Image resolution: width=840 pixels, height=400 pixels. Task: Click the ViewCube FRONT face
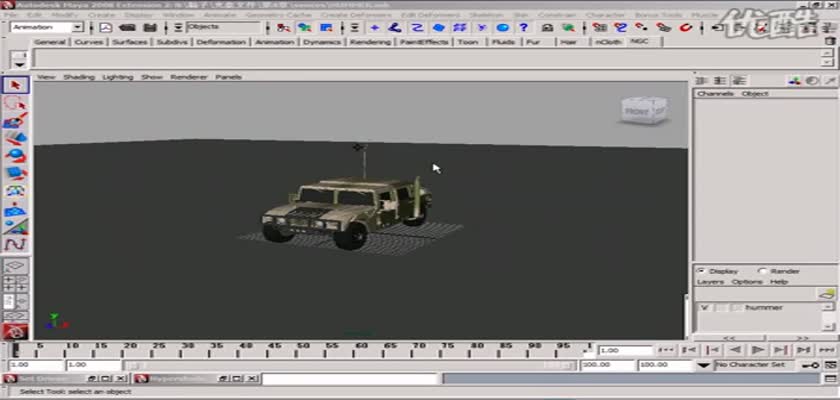tap(636, 111)
